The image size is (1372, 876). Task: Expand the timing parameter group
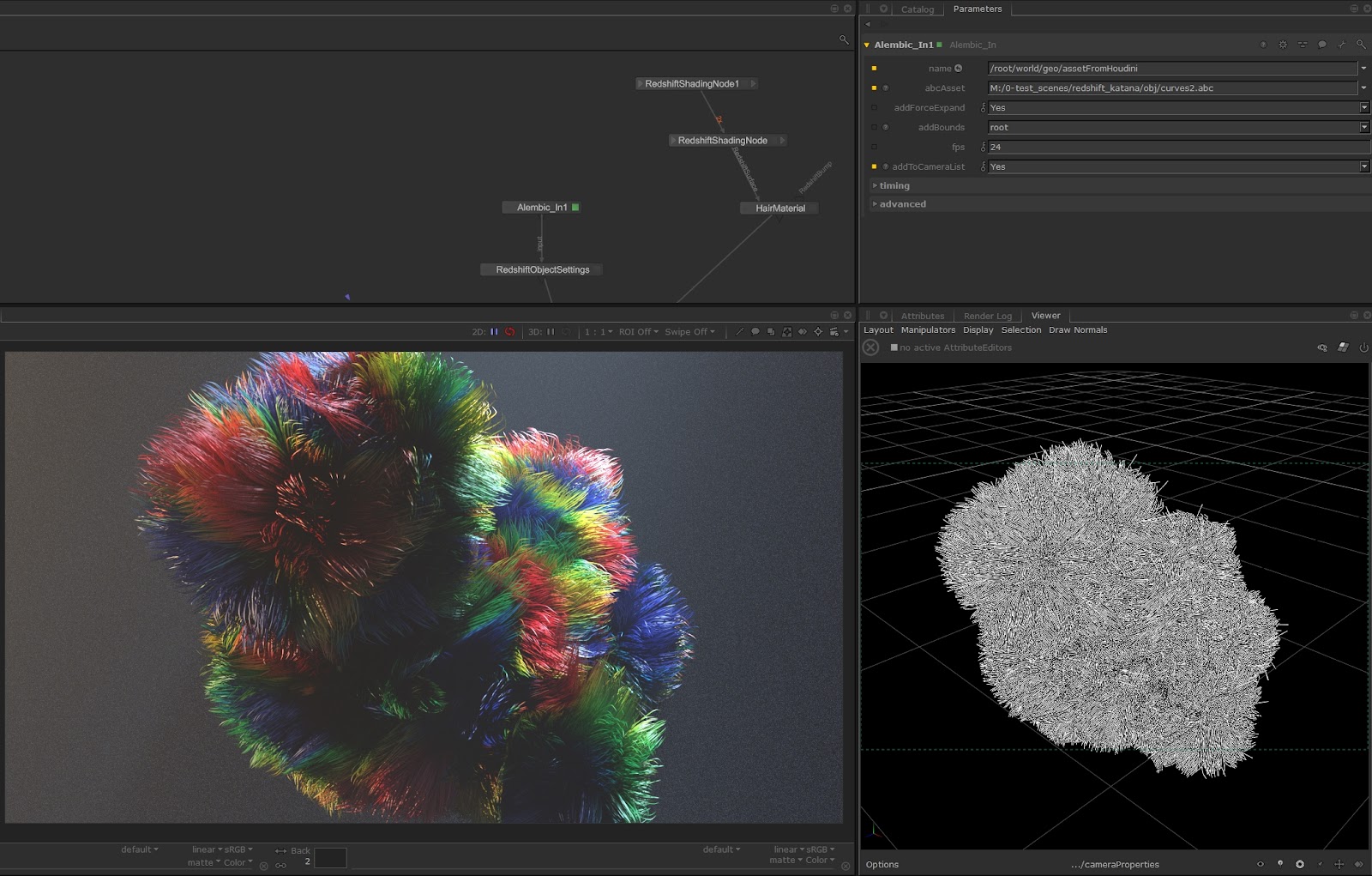point(894,186)
